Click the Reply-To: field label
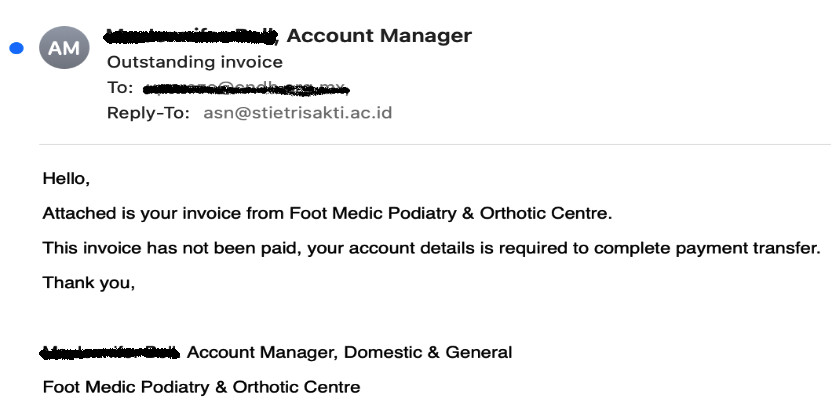The height and width of the screenshot is (412, 831). click(148, 113)
